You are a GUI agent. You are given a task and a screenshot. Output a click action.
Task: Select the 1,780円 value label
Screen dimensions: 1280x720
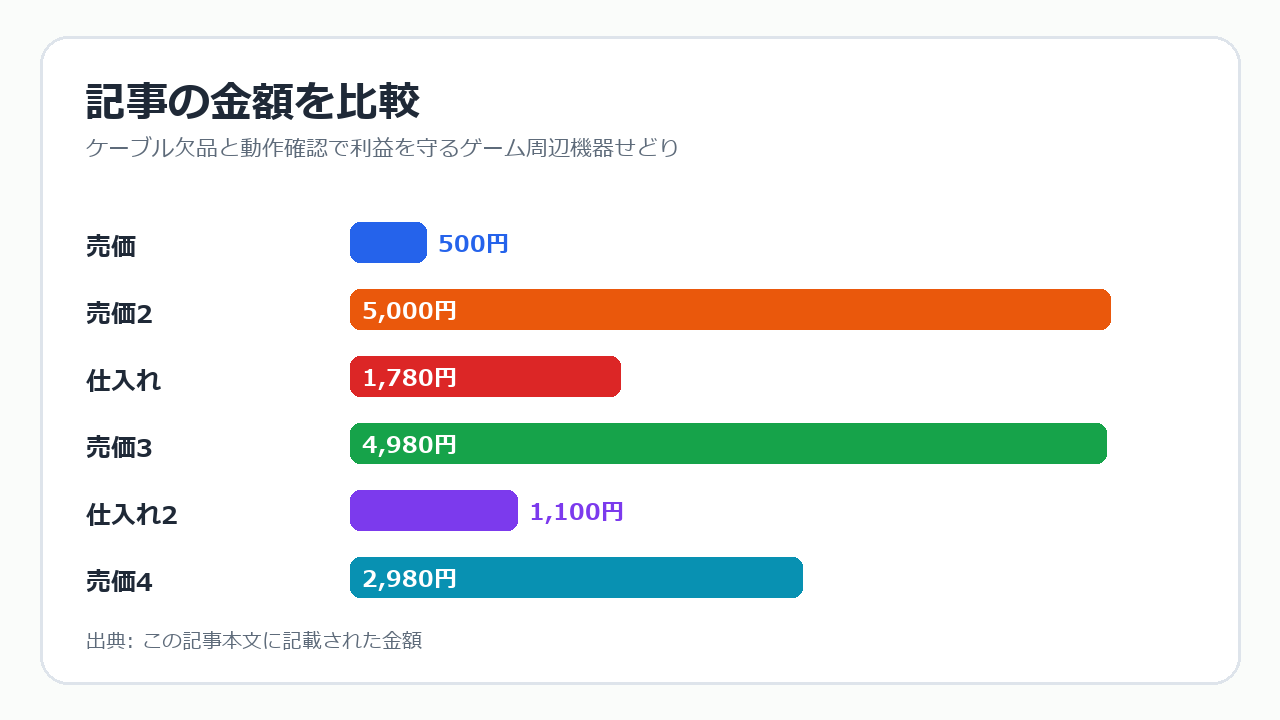pos(409,377)
